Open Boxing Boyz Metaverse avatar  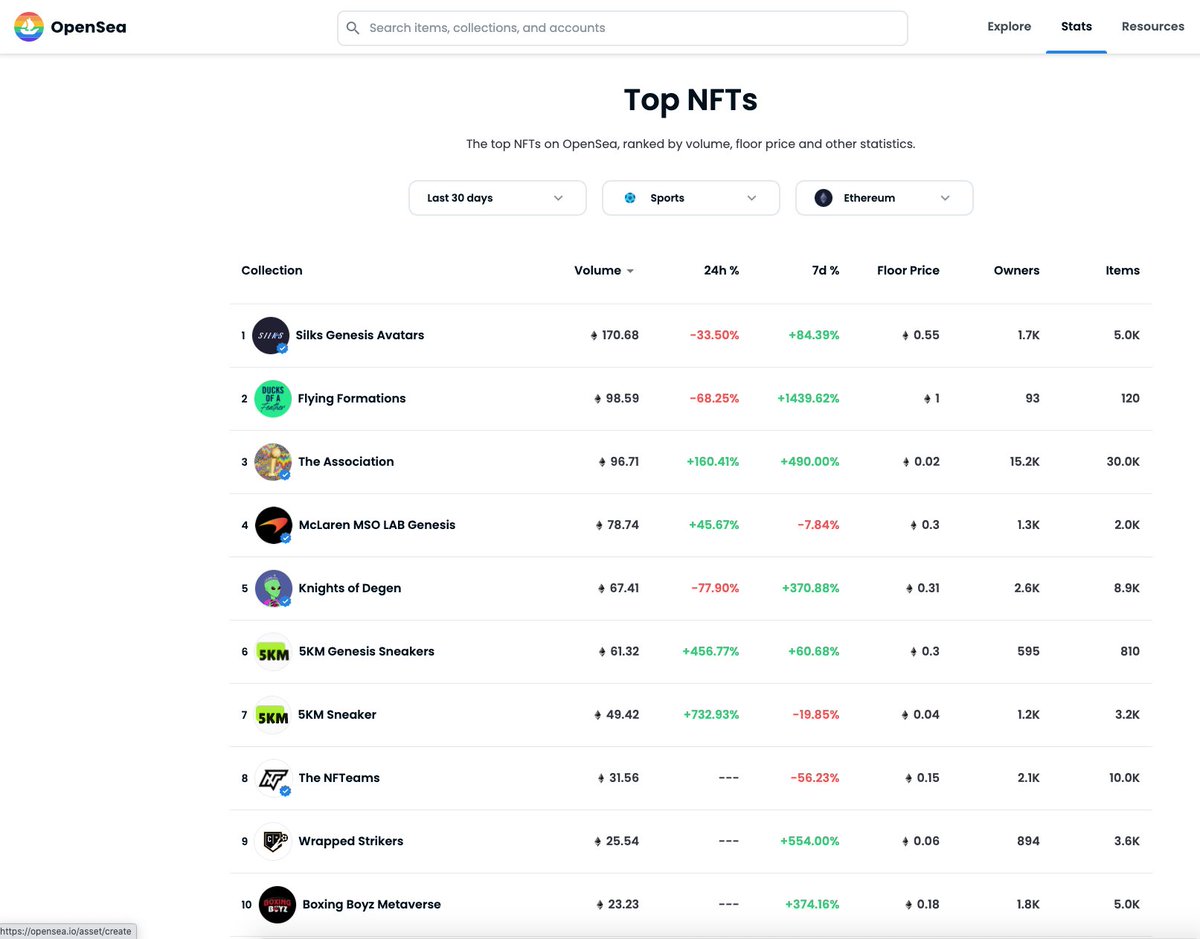click(x=277, y=904)
